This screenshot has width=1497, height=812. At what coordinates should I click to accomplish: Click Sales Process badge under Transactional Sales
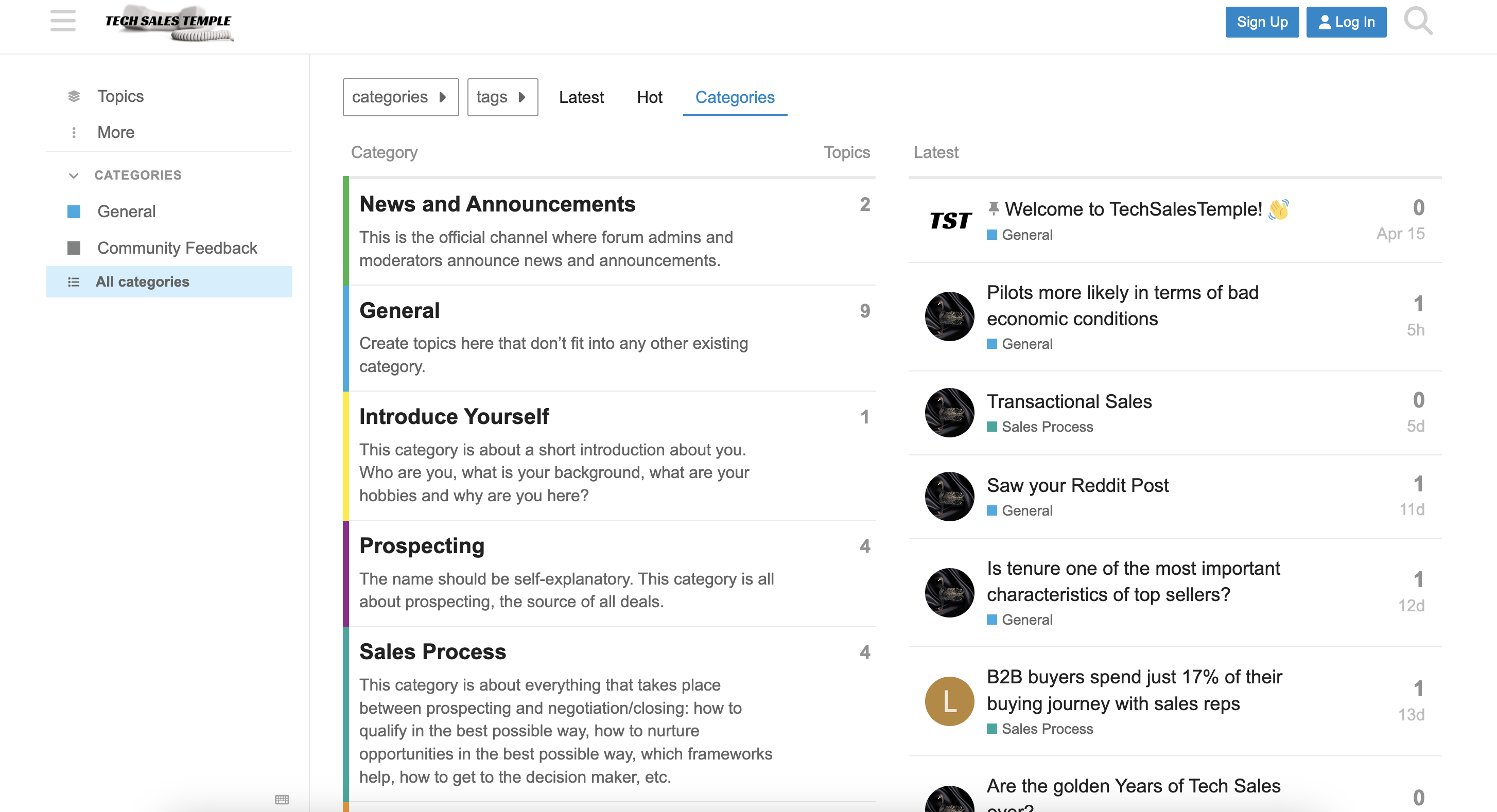pos(1040,427)
